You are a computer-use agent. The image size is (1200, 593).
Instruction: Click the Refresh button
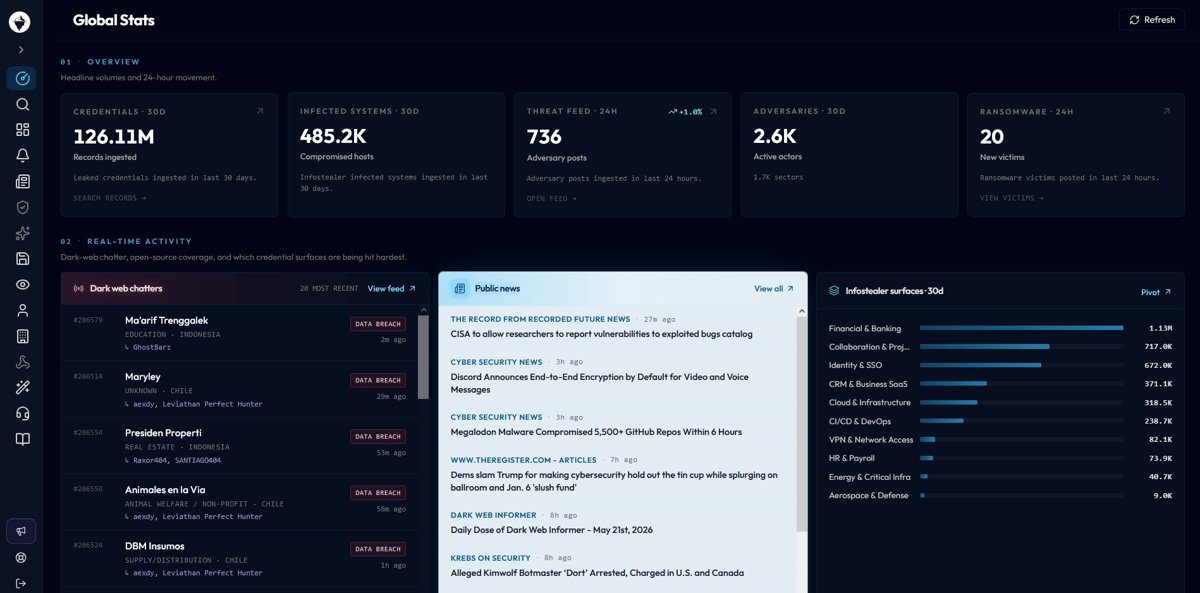[x=1152, y=20]
